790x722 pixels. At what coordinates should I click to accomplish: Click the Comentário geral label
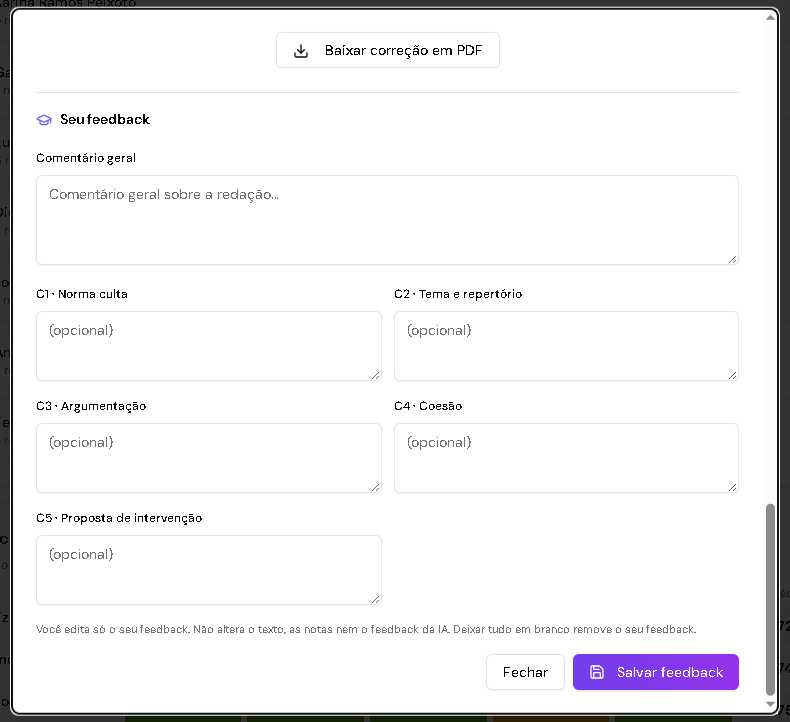pyautogui.click(x=86, y=158)
